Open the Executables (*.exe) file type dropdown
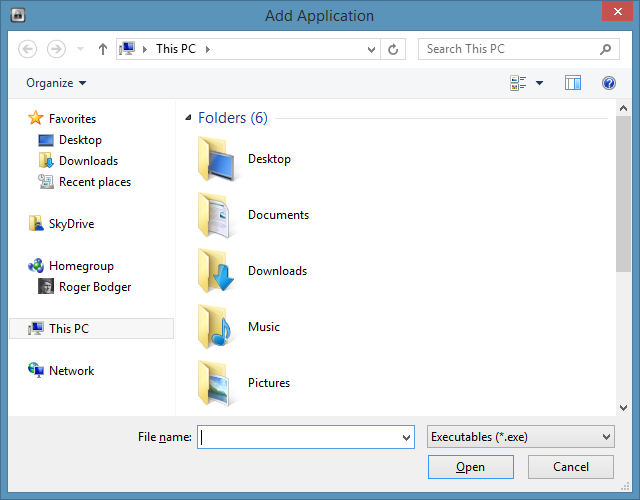Image resolution: width=640 pixels, height=500 pixels. (x=520, y=437)
